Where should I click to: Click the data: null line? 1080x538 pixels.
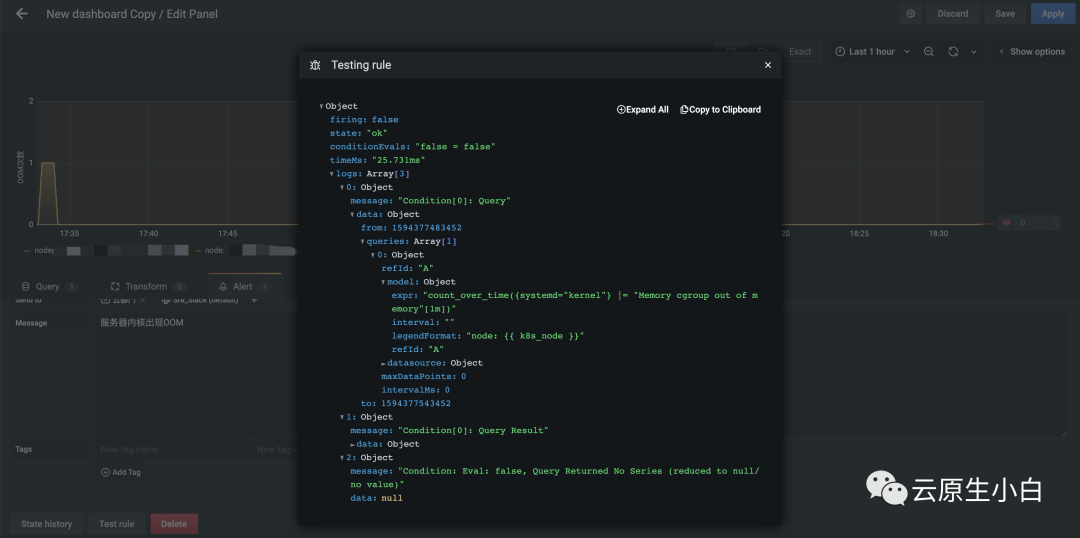376,498
